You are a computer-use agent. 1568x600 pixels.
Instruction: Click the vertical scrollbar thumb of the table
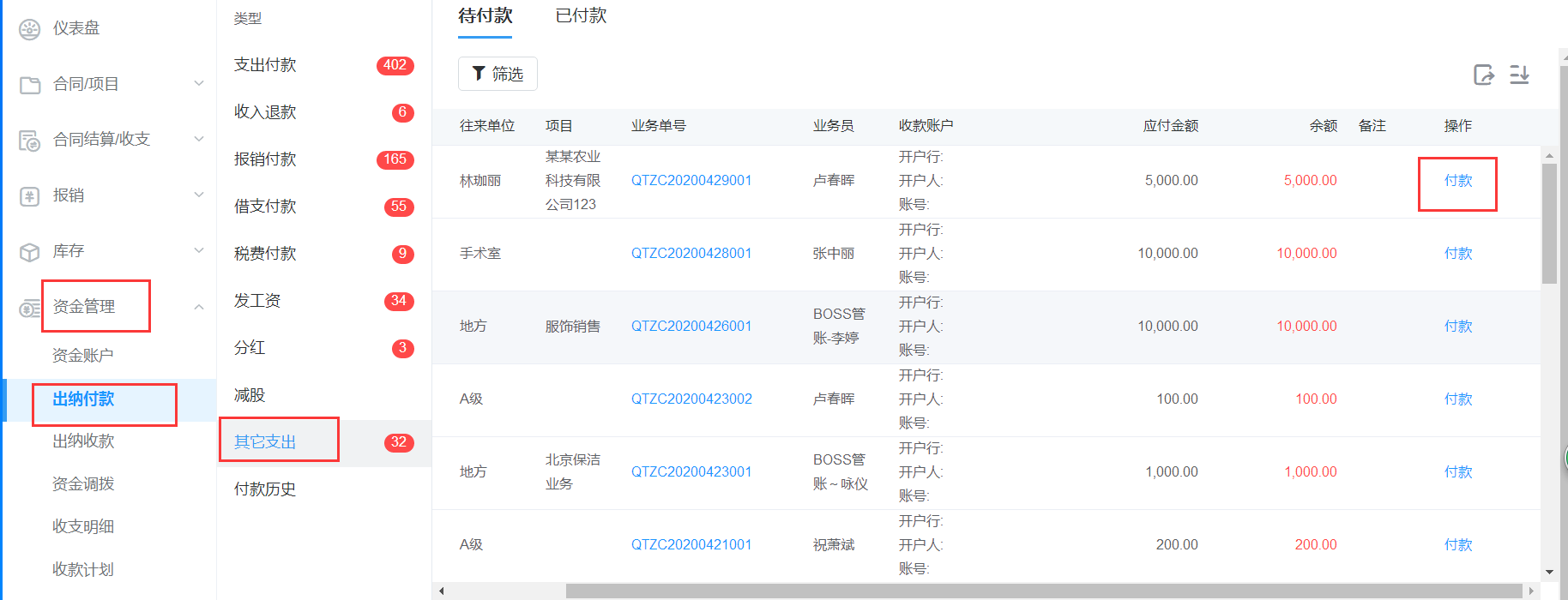1549,223
